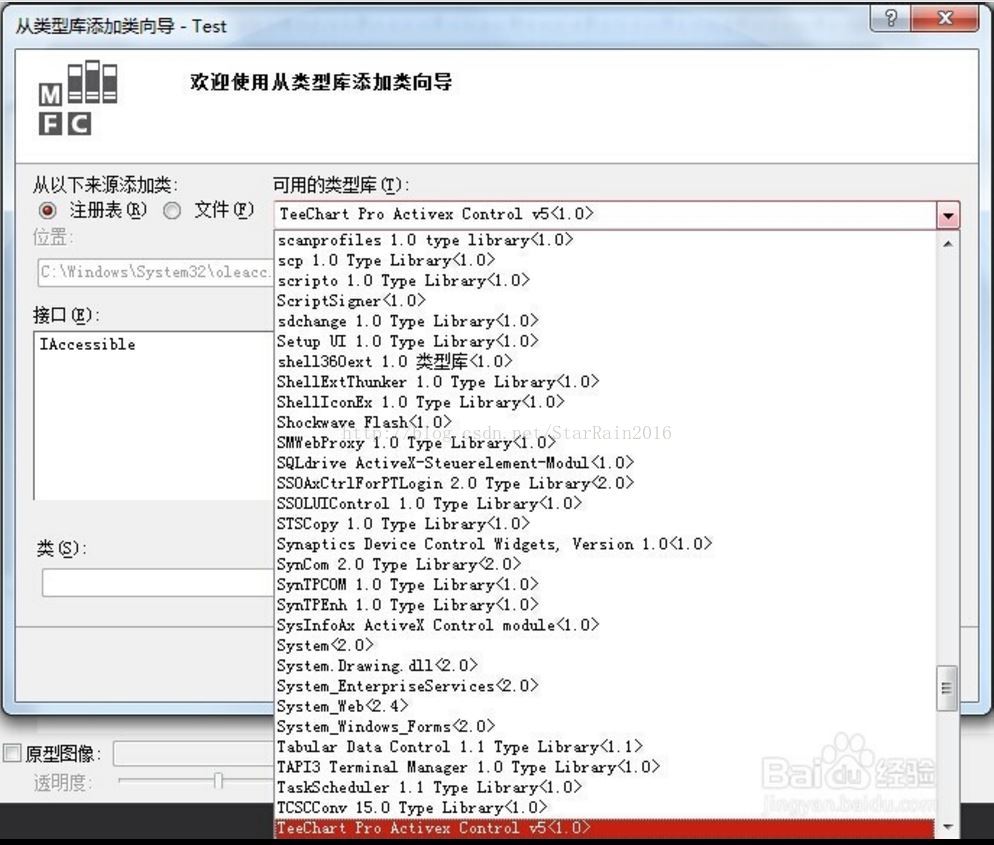Select SSOLUIControl 1.0 Type Library
Viewport: 994px width, 845px height.
pyautogui.click(x=605, y=503)
